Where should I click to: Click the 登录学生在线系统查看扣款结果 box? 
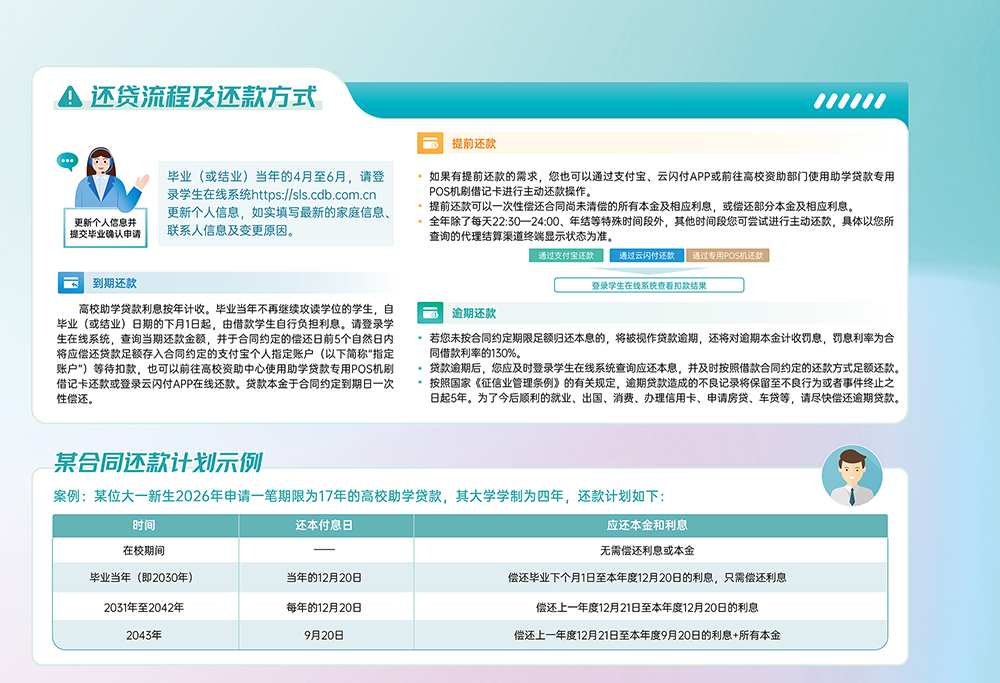coord(649,285)
